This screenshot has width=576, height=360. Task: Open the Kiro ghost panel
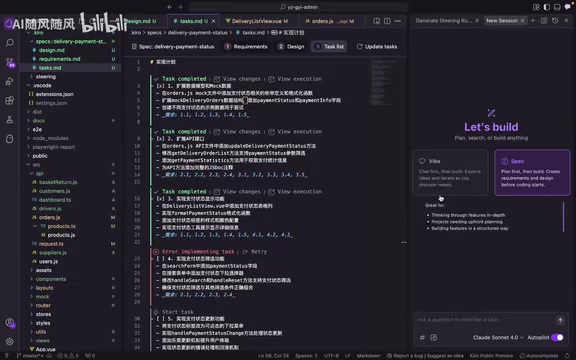[10, 138]
